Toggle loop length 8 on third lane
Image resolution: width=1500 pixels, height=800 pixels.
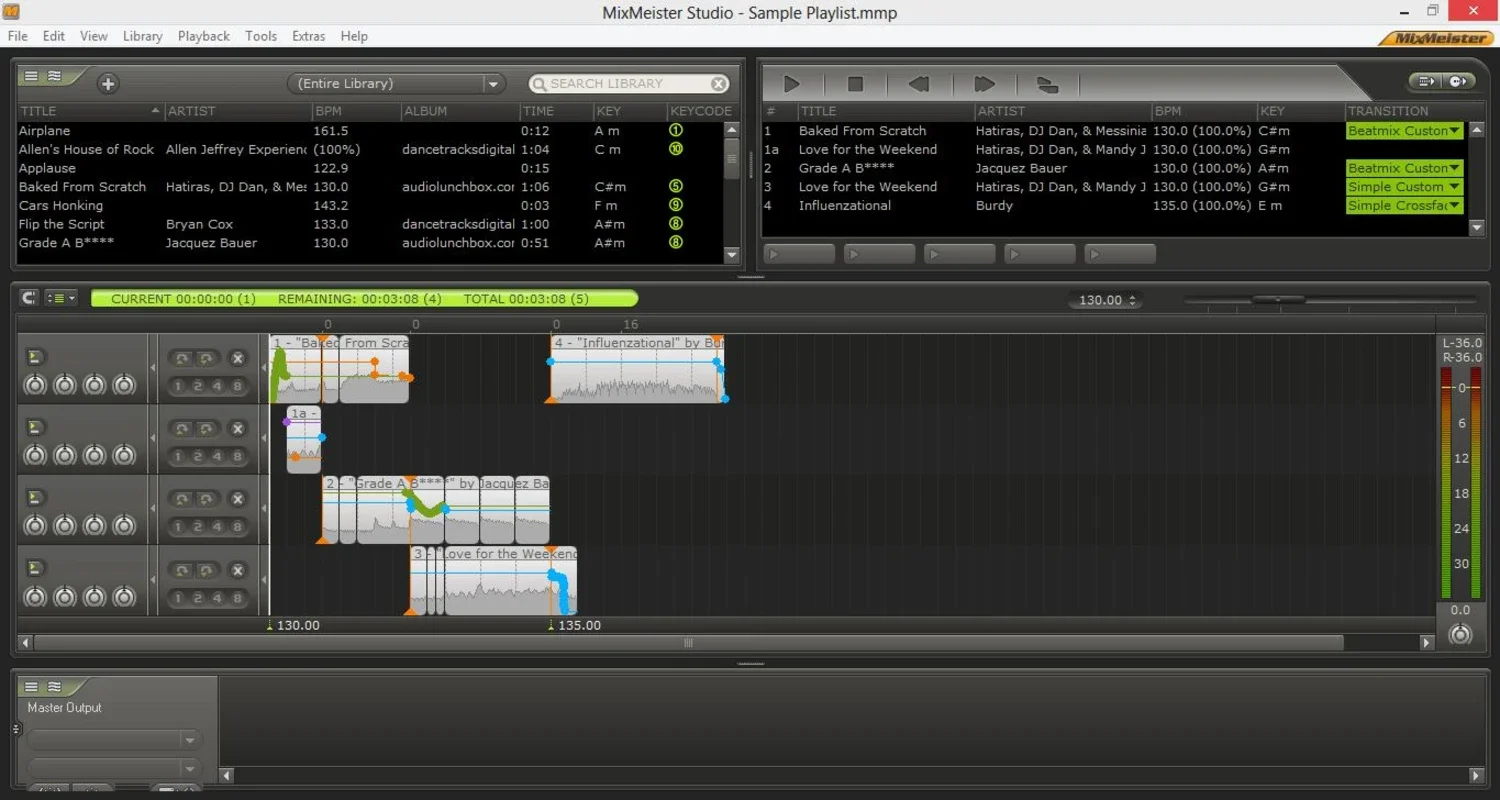click(237, 527)
